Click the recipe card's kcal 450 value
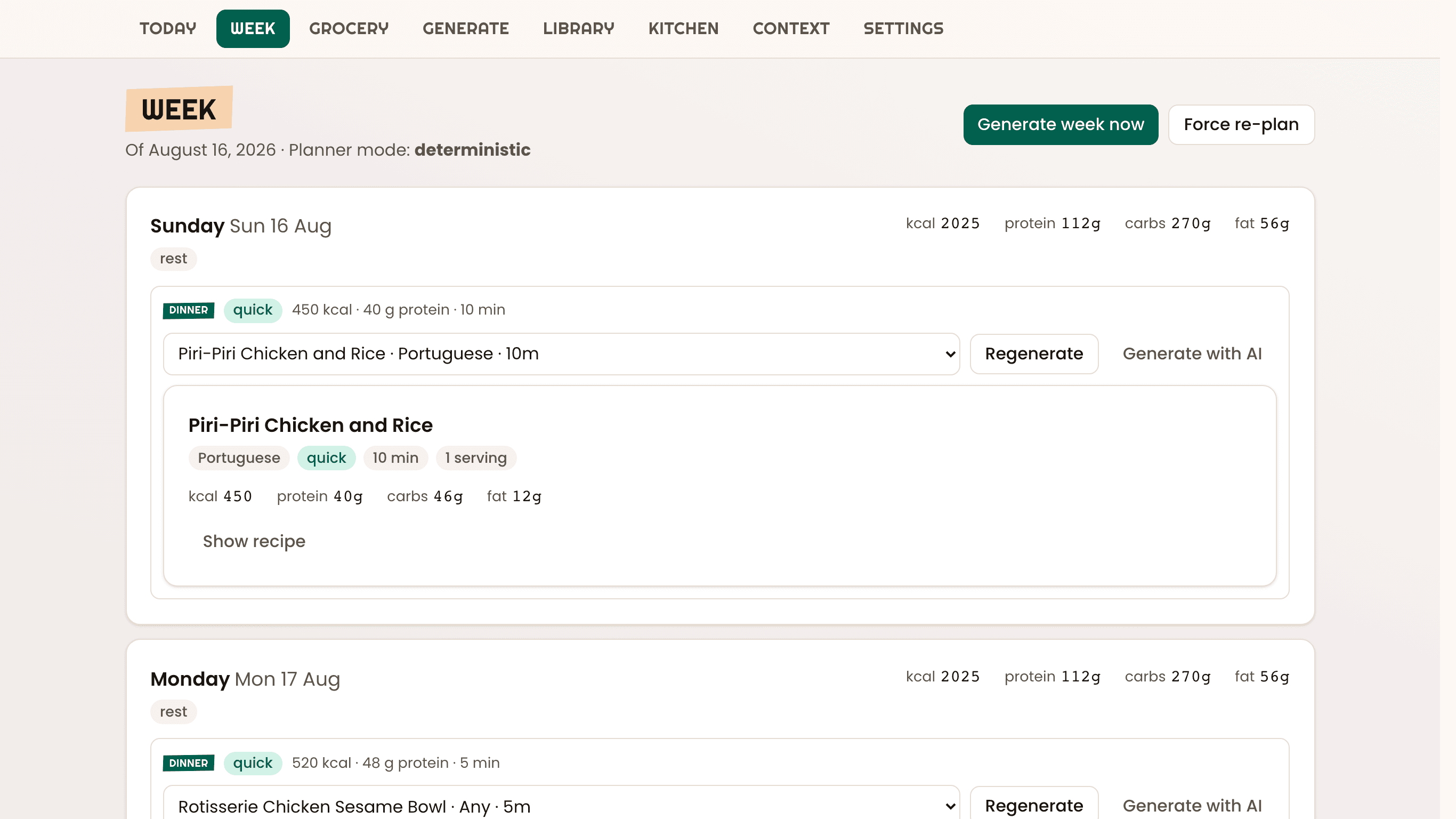This screenshot has width=1456, height=819. coord(221,496)
